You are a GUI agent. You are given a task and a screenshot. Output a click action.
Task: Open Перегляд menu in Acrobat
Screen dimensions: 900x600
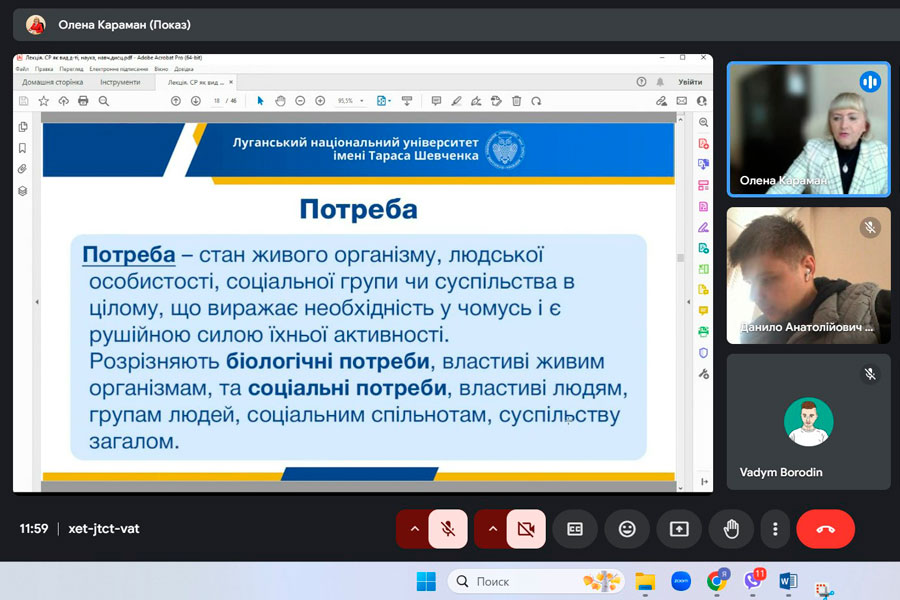tap(71, 69)
